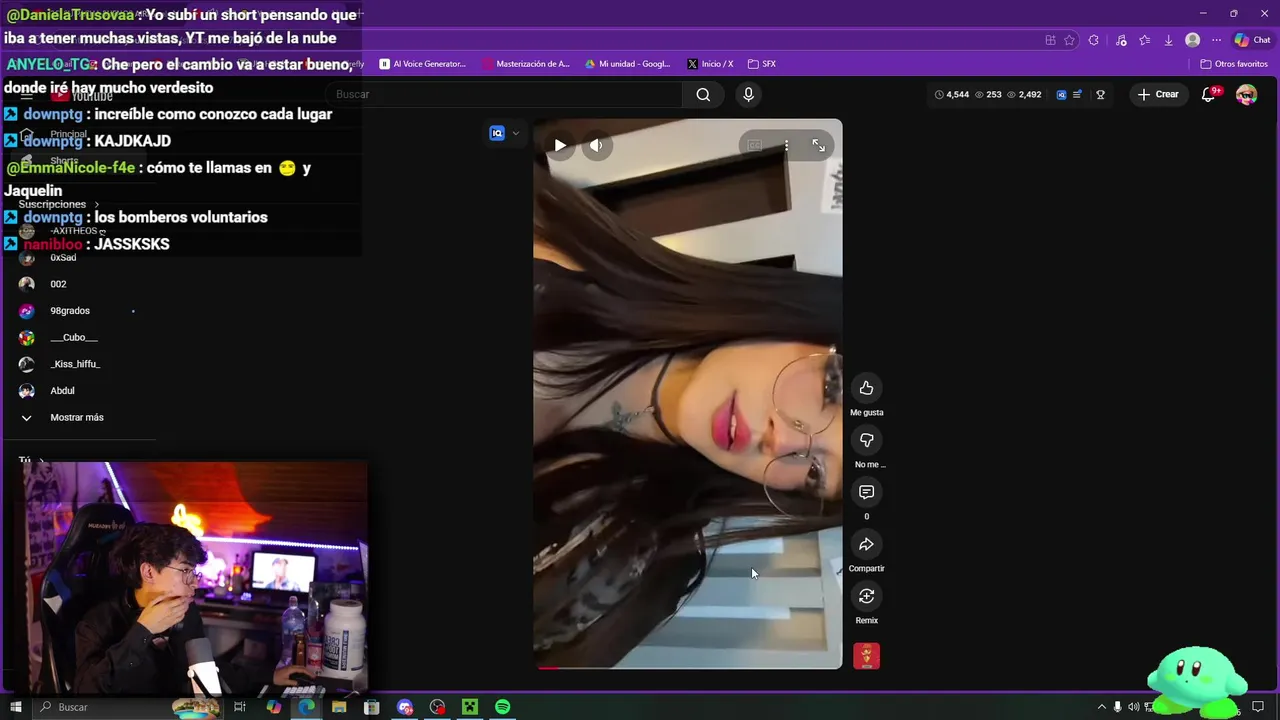Open the browser Extensions puzzle icon
The image size is (1280, 720).
1093,40
